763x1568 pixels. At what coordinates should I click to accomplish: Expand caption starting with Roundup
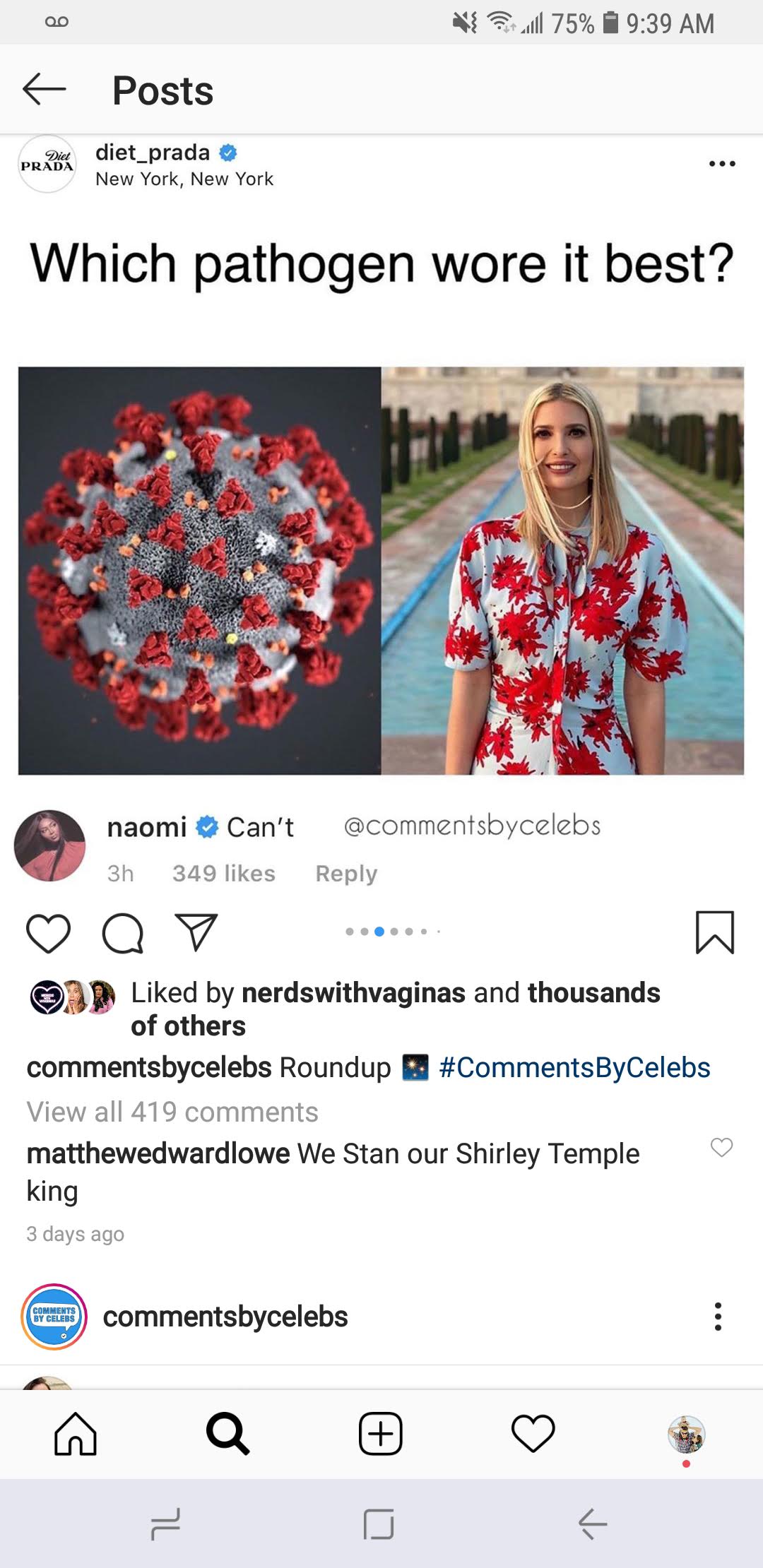coord(335,1068)
